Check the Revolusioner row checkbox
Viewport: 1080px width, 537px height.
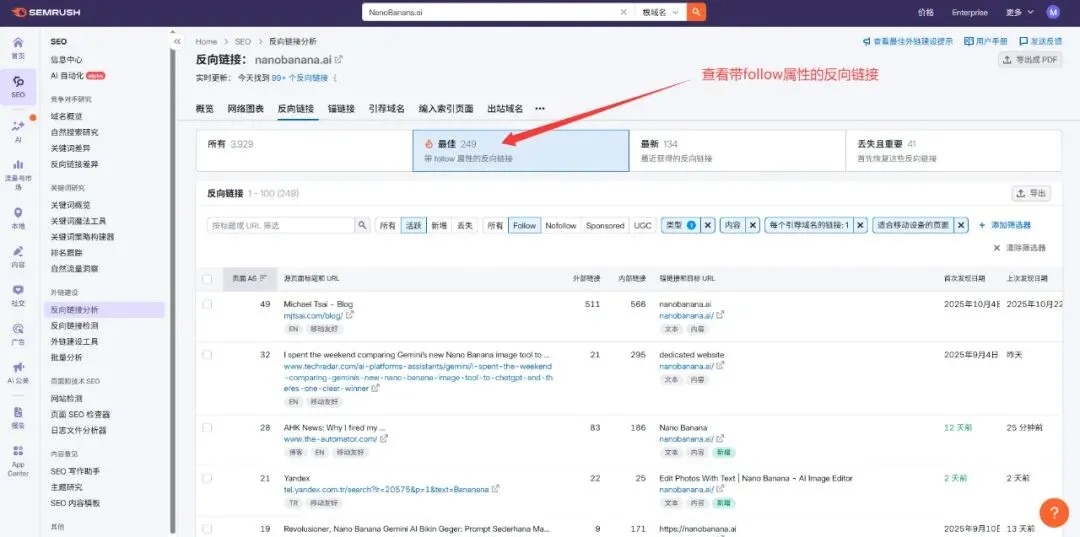coord(207,529)
